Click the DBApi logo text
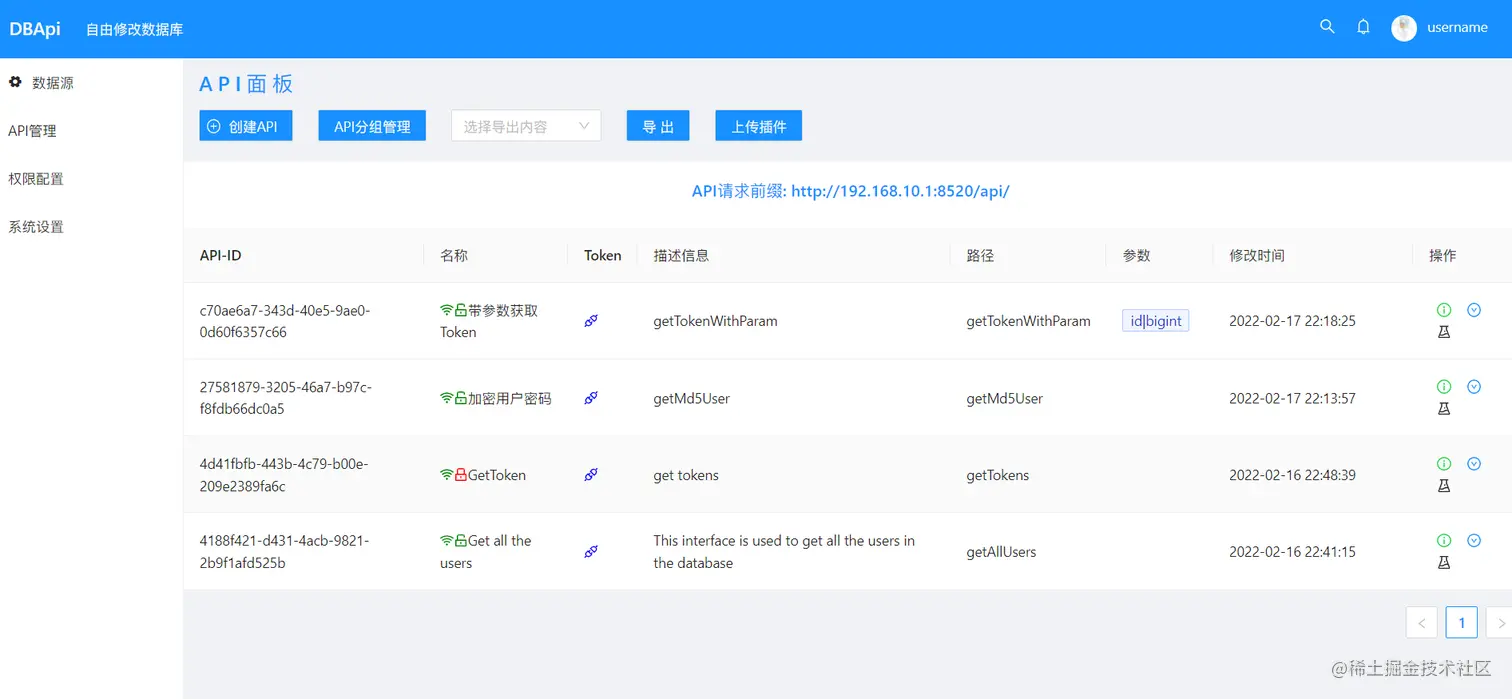 click(x=35, y=29)
